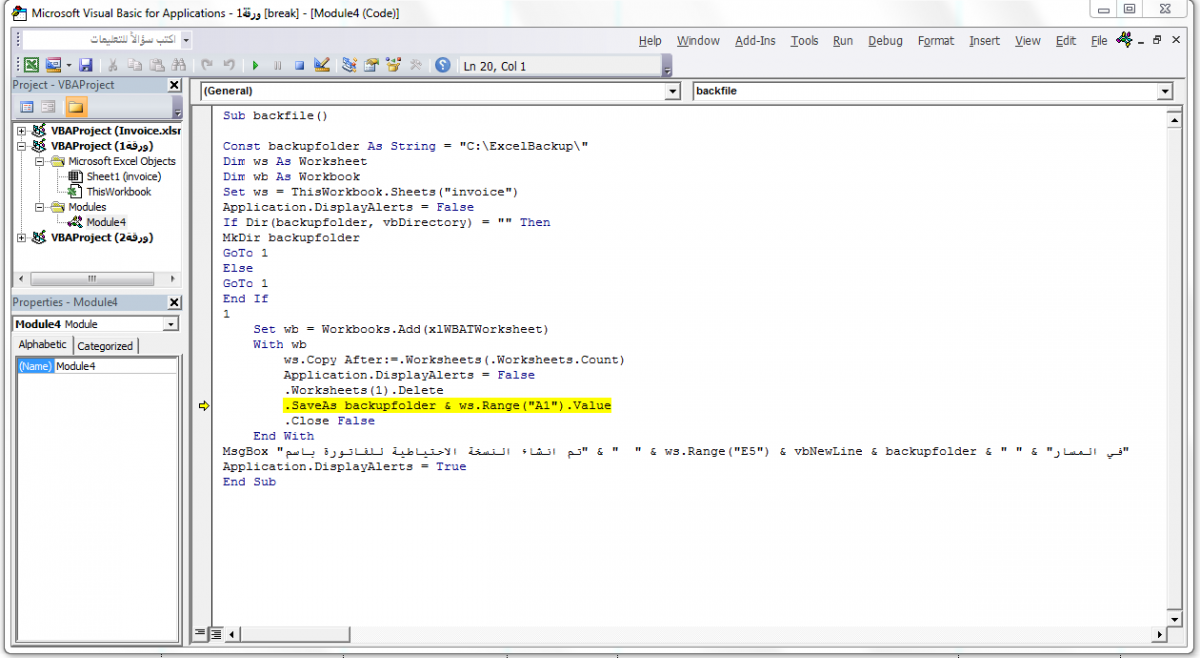Expand the VBAProject (ورقة2) tree node
The width and height of the screenshot is (1200, 658).
pos(21,238)
